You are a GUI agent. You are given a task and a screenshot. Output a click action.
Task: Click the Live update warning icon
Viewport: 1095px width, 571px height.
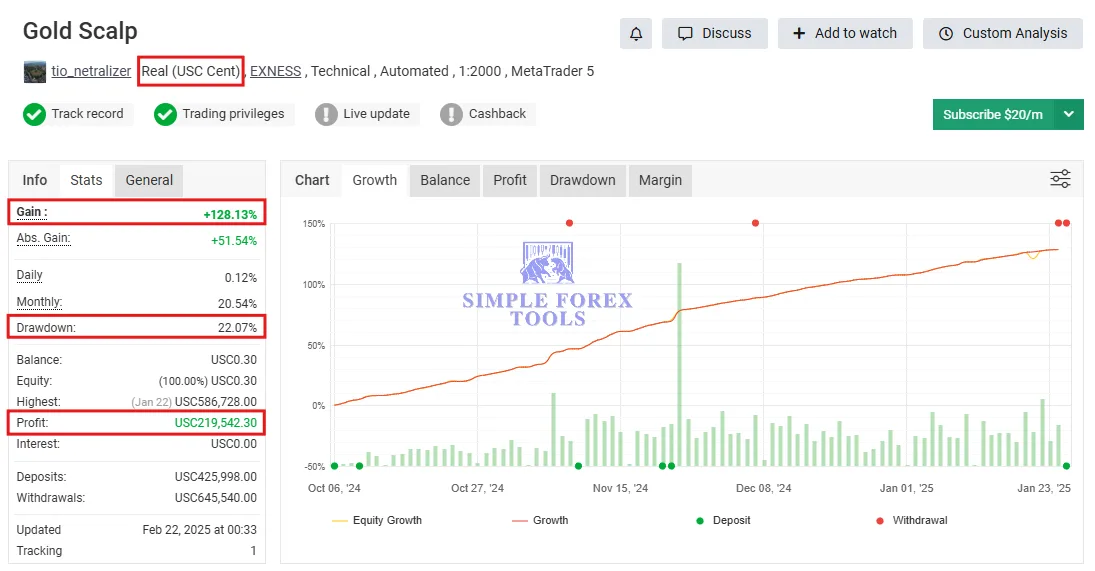click(x=326, y=114)
